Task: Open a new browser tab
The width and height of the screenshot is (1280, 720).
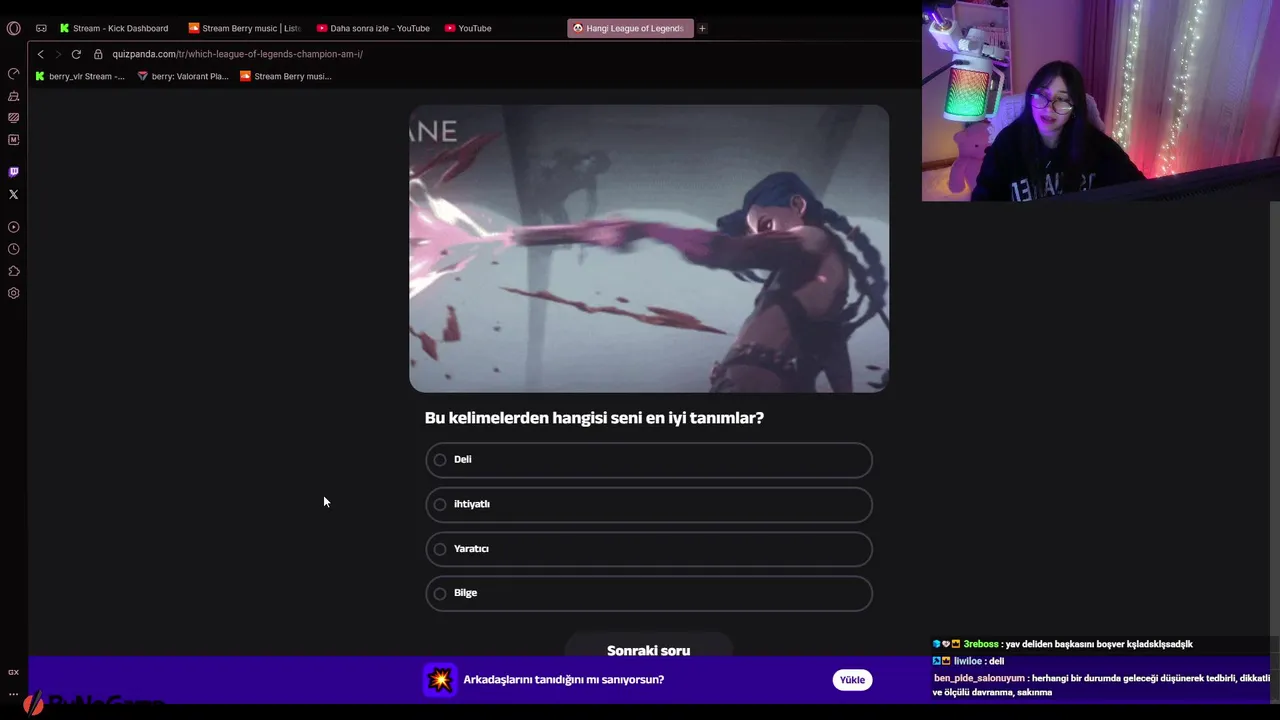Action: [x=702, y=28]
